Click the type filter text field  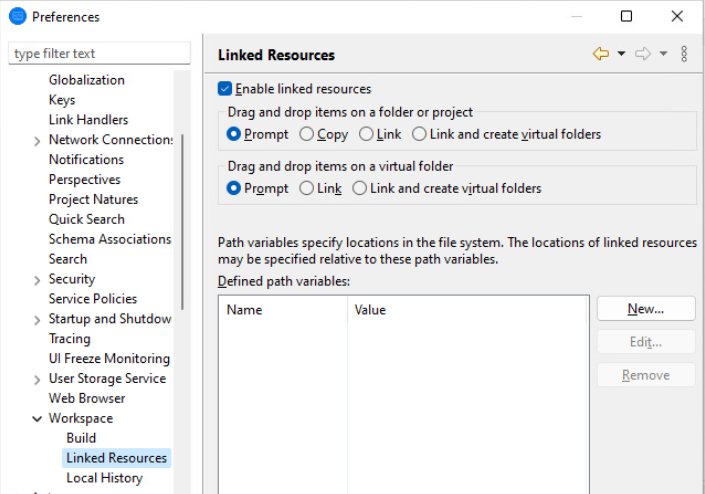pyautogui.click(x=99, y=53)
